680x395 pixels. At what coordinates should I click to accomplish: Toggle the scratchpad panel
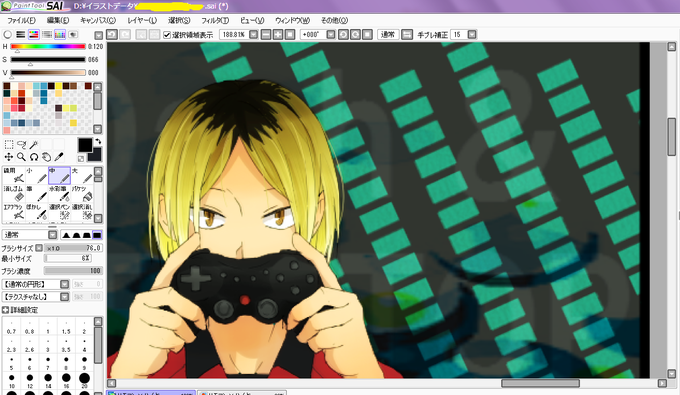tap(73, 34)
